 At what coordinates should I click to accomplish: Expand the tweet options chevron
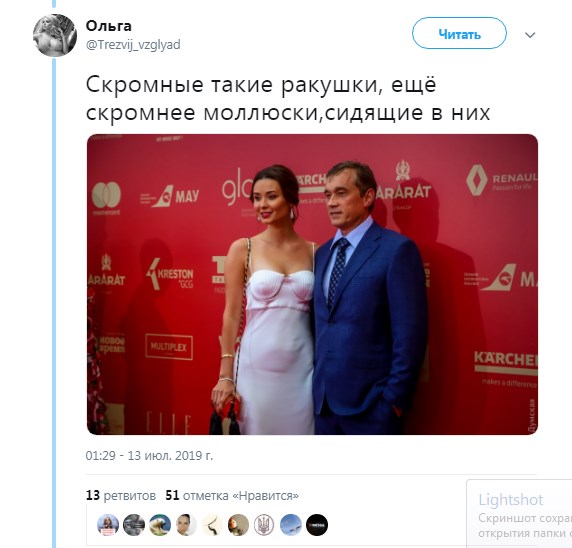530,35
